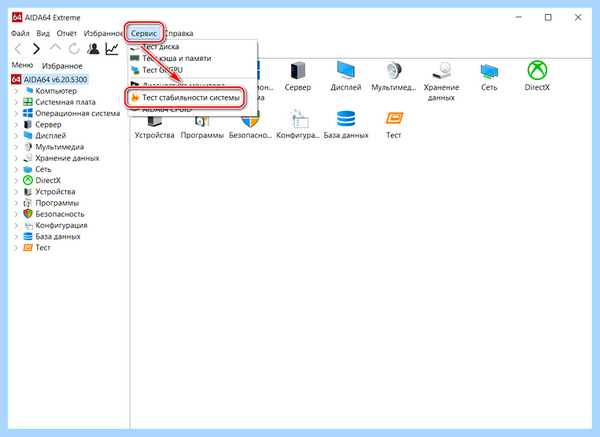Viewport: 600px width, 437px height.
Task: Open the Вид menu
Action: click(43, 33)
